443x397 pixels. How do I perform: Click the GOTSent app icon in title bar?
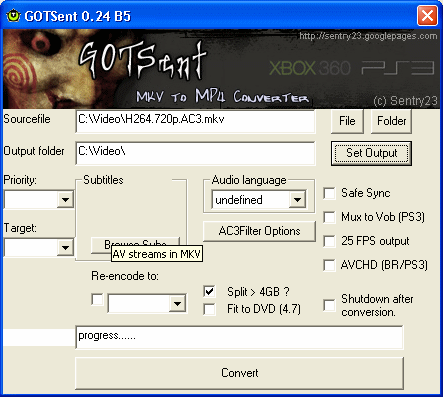[x=13, y=15]
